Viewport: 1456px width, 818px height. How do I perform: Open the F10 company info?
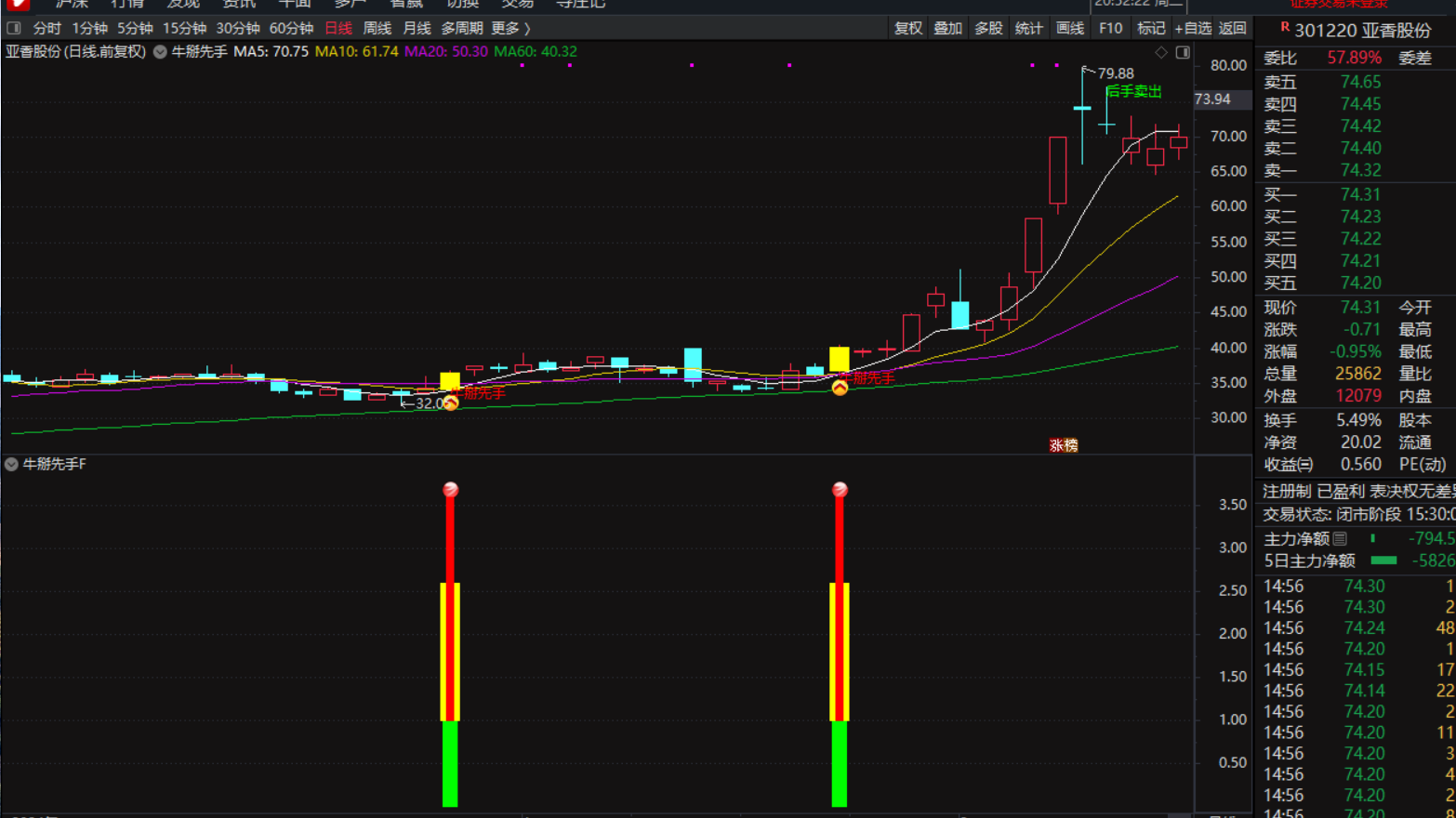(1110, 29)
